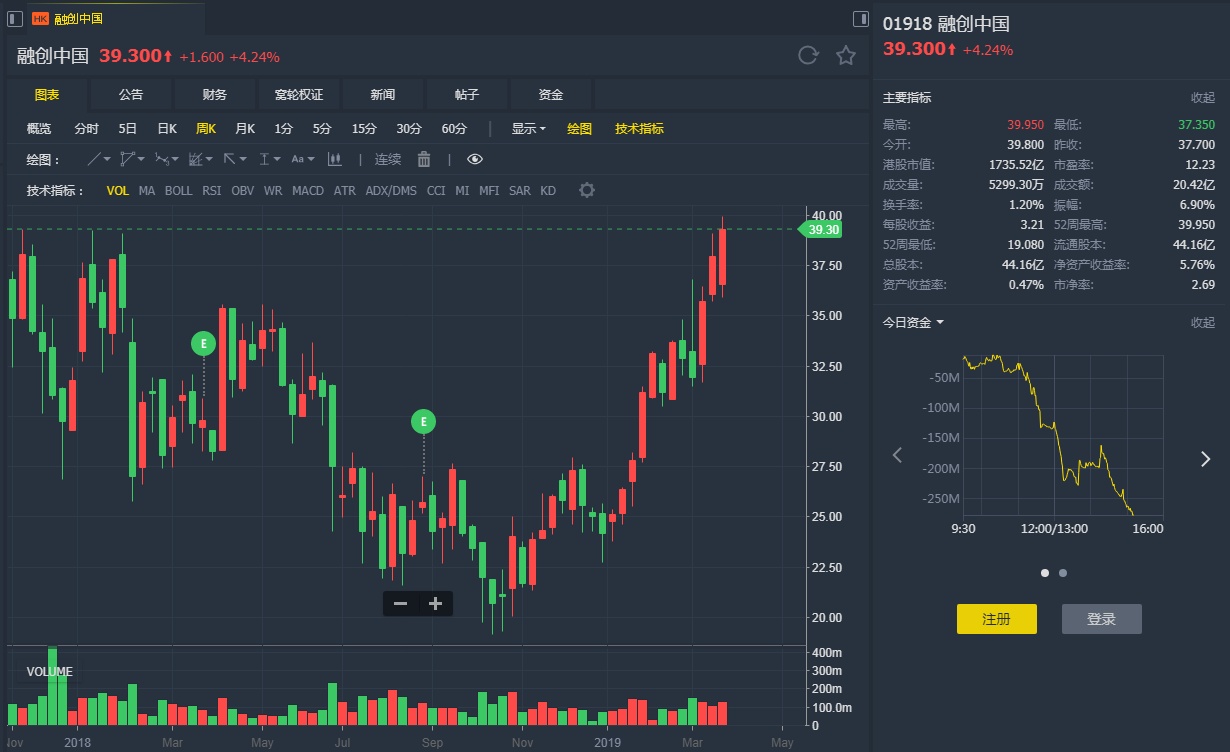Screen dimensions: 1230x752
Task: Select the 月K chart period
Action: [245, 128]
